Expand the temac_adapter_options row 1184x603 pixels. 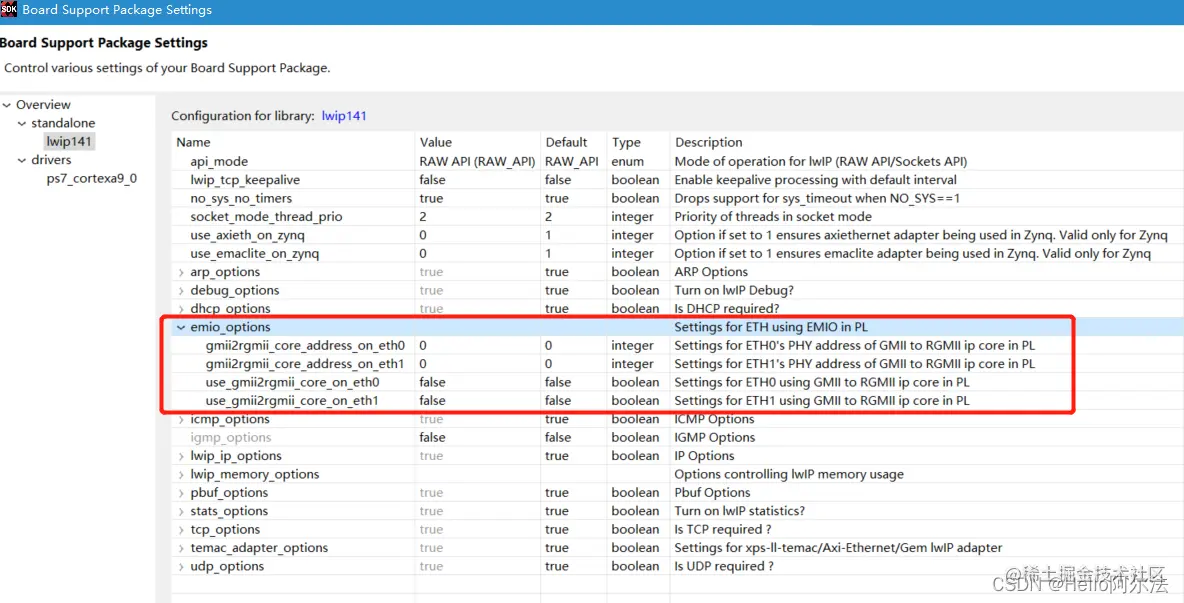182,547
